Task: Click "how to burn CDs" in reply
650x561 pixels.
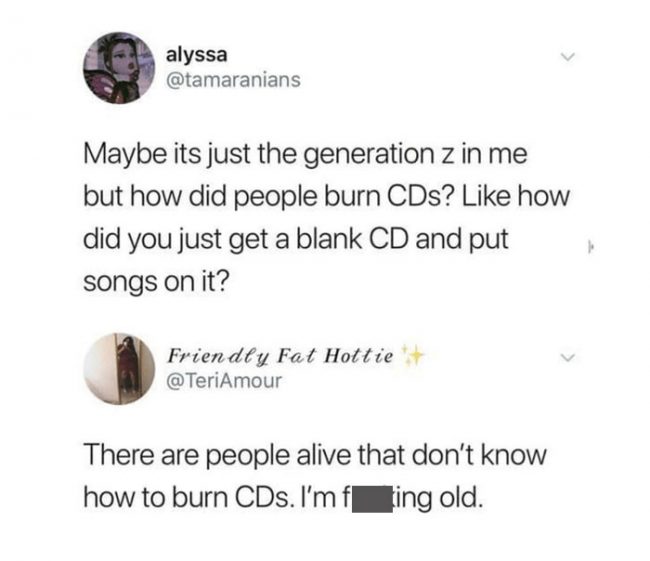Action: 186,498
